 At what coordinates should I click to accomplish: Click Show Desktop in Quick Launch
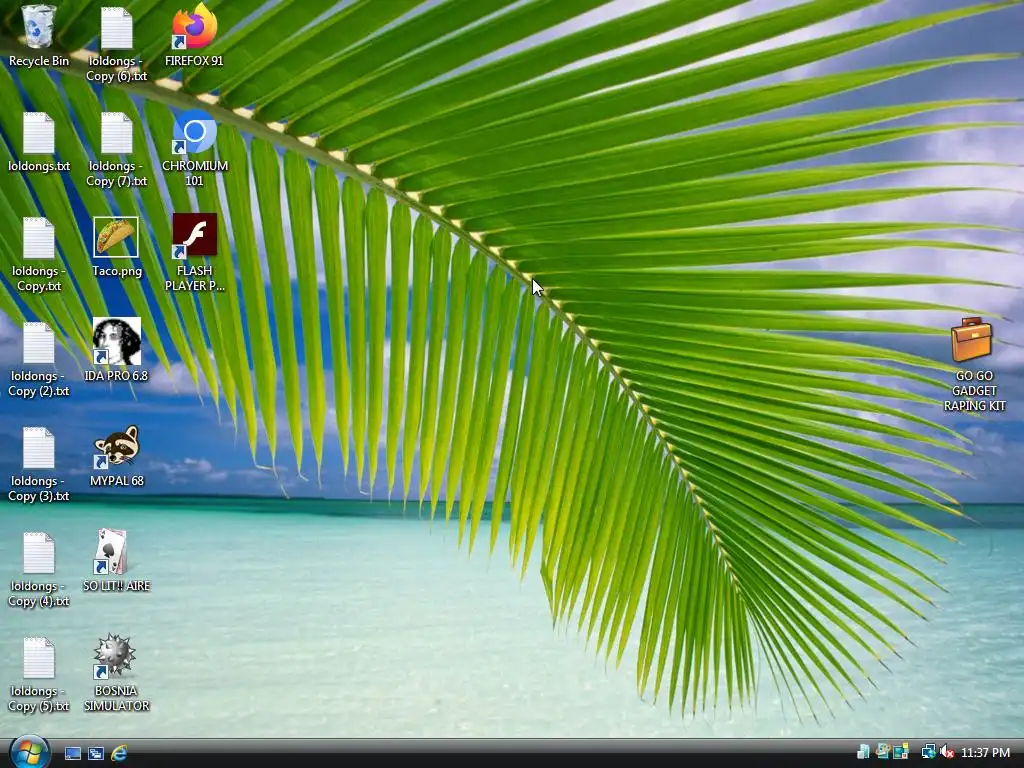(72, 753)
